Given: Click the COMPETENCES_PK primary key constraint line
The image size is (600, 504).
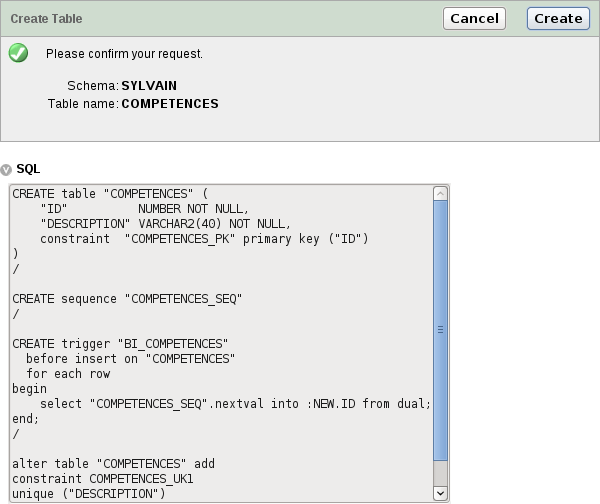Looking at the screenshot, I should (204, 239).
